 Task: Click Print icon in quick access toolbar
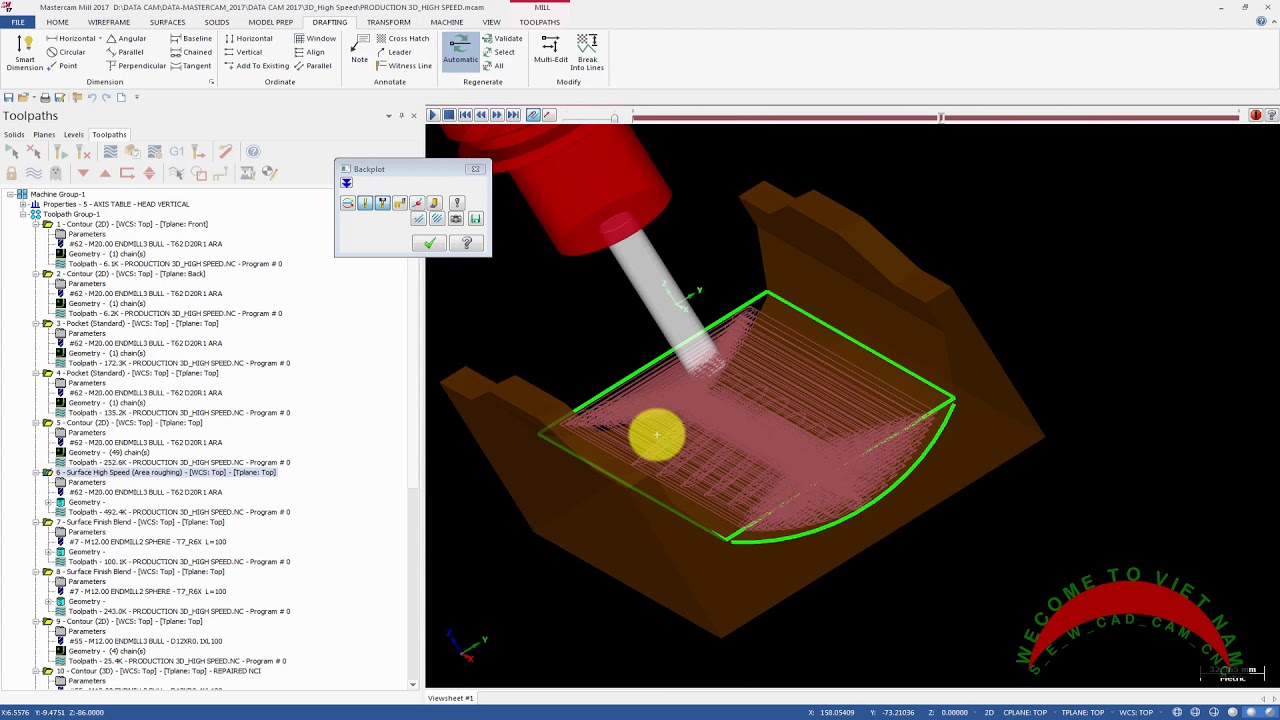tap(44, 97)
